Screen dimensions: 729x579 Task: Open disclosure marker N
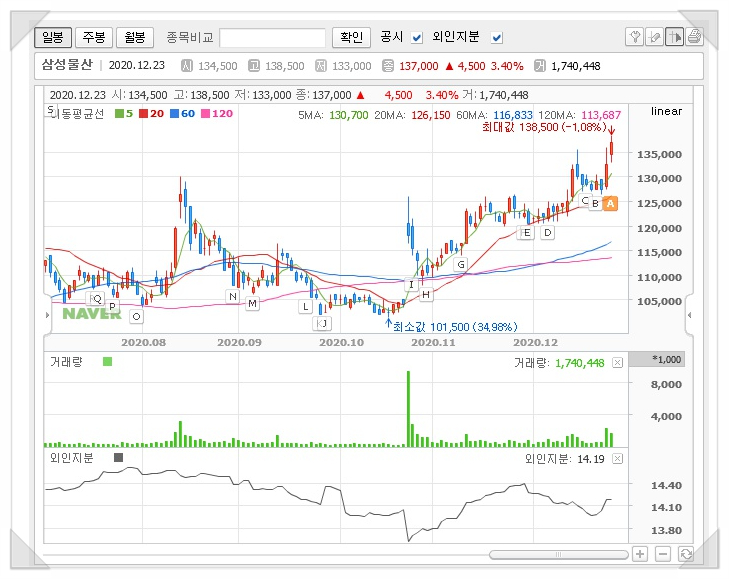point(233,296)
